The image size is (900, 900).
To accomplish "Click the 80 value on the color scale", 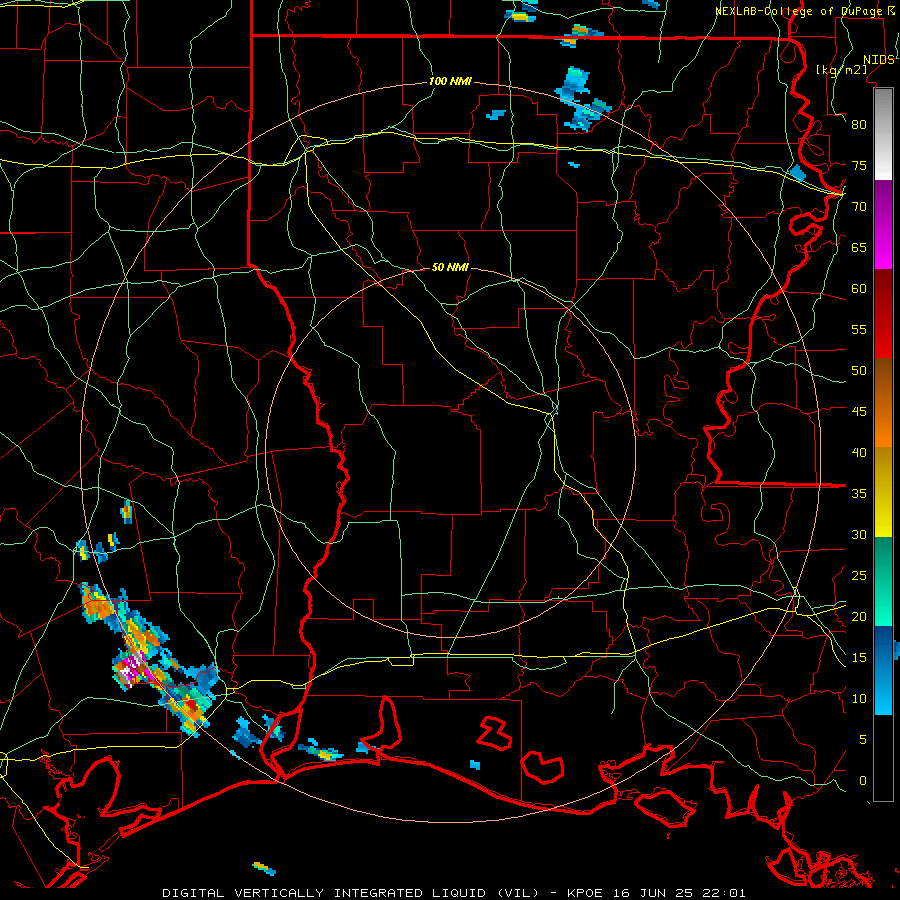I will [859, 125].
